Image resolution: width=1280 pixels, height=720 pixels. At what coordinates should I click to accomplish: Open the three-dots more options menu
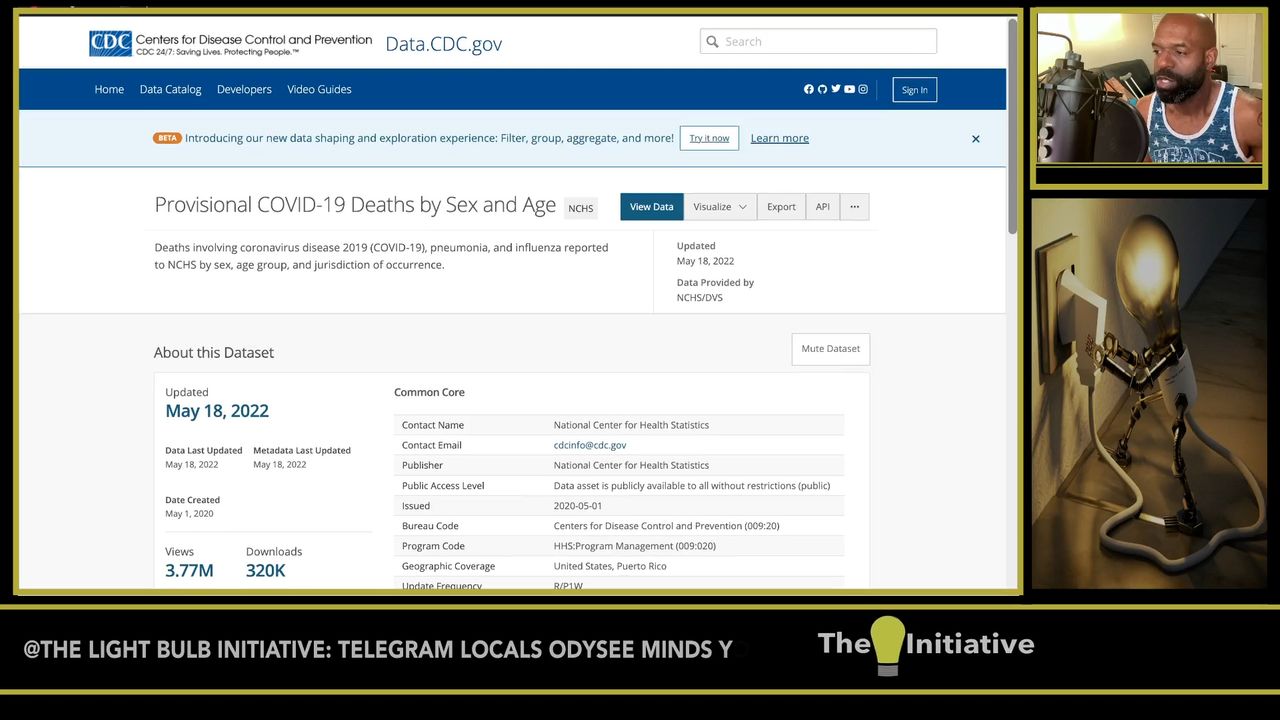pos(854,207)
